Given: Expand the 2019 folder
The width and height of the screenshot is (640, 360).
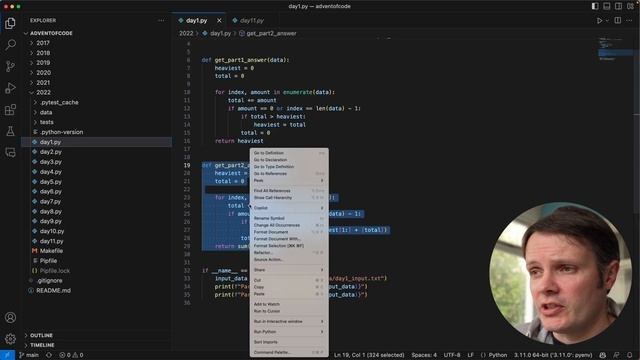Looking at the screenshot, I should pos(96,62).
